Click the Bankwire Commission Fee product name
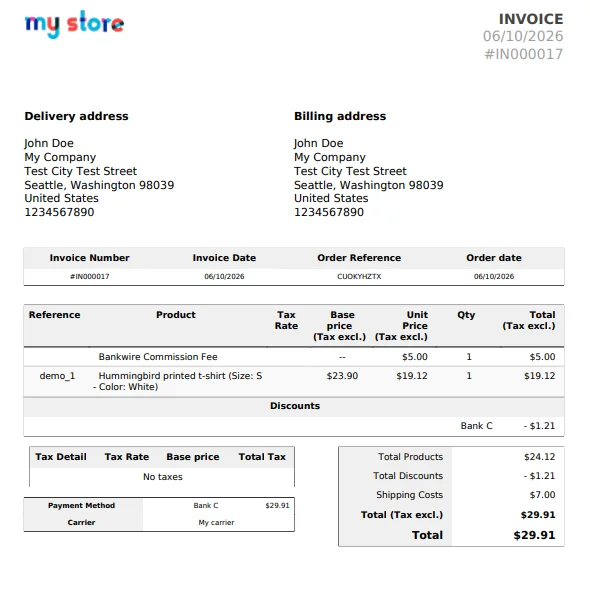 point(158,357)
